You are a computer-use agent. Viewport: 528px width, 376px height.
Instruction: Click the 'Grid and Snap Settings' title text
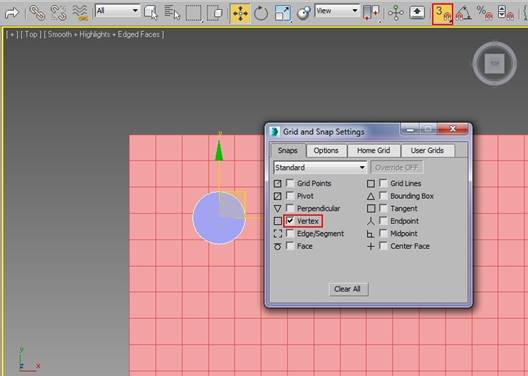pos(324,132)
